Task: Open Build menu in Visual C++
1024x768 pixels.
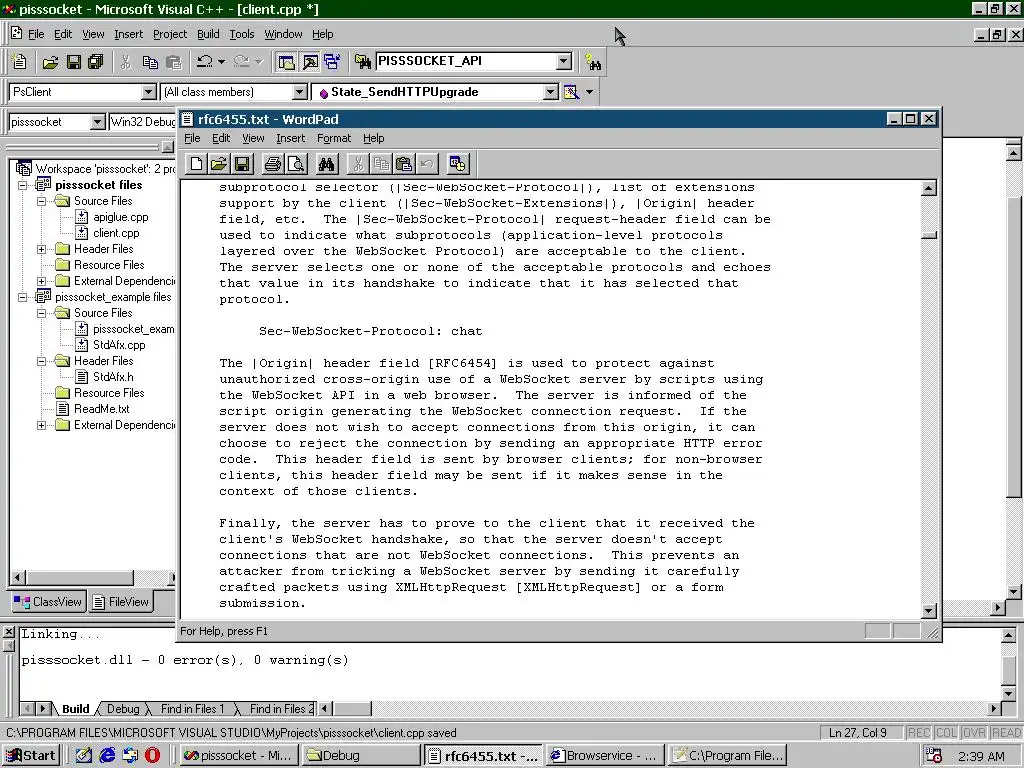Action: click(208, 34)
